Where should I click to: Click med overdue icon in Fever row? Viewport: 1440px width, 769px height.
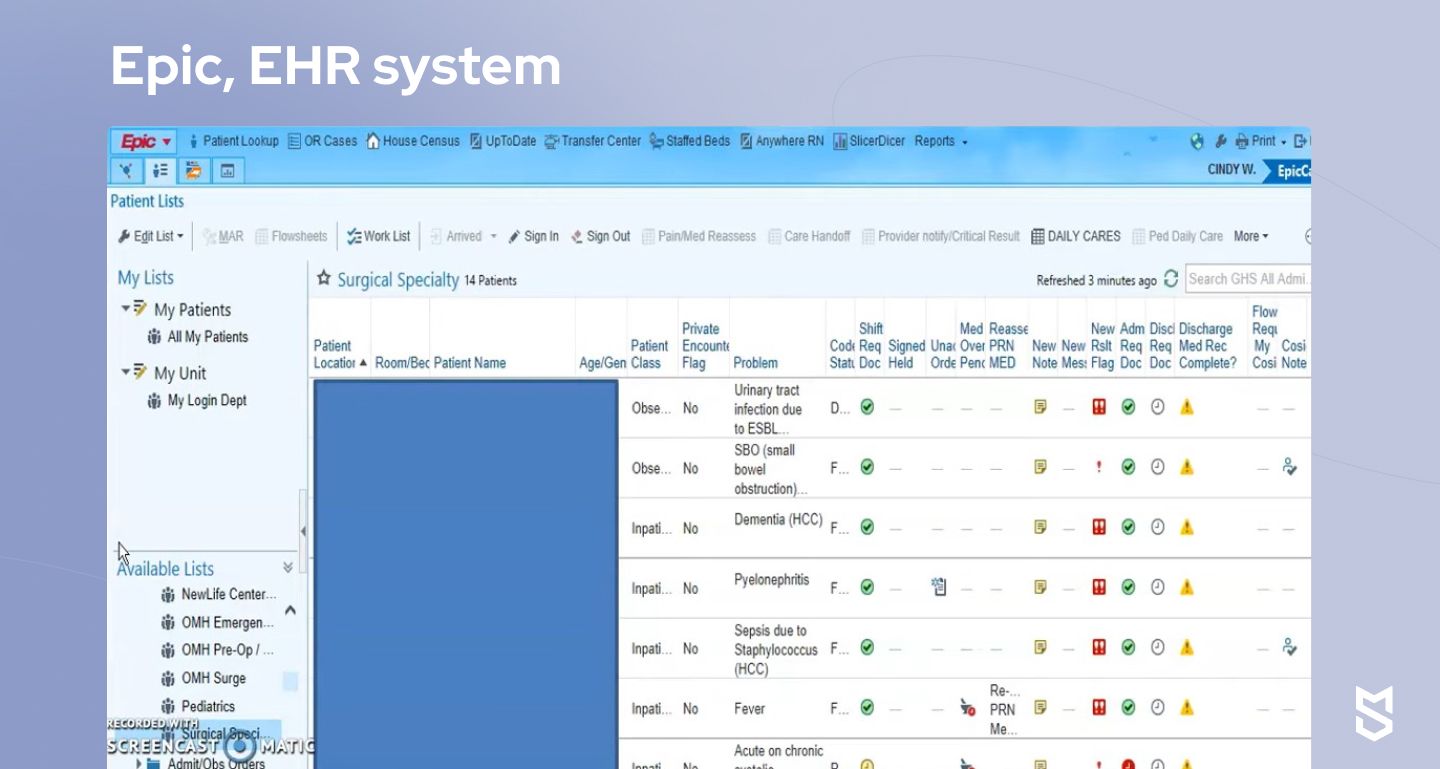[x=967, y=708]
